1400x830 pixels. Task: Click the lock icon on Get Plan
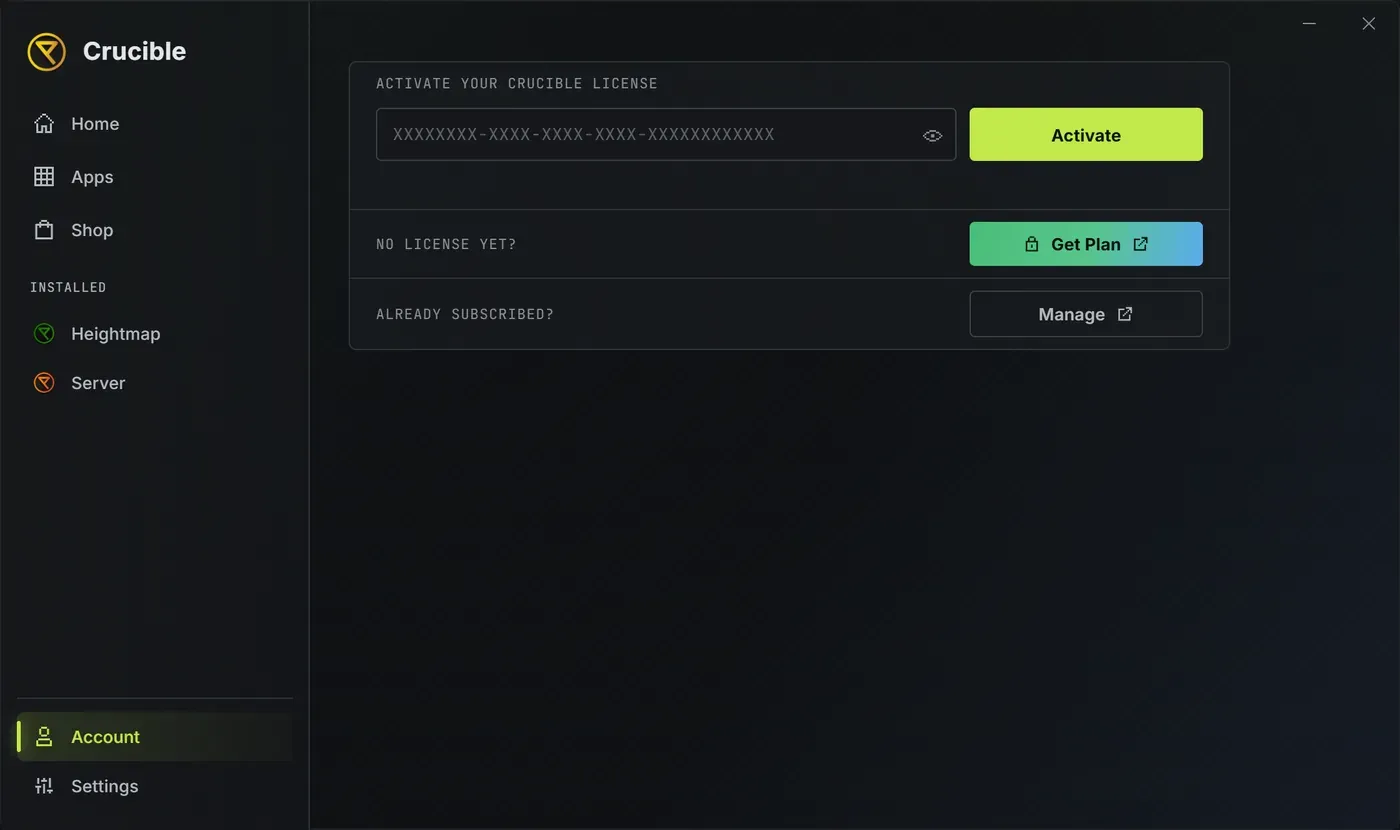pyautogui.click(x=1031, y=244)
